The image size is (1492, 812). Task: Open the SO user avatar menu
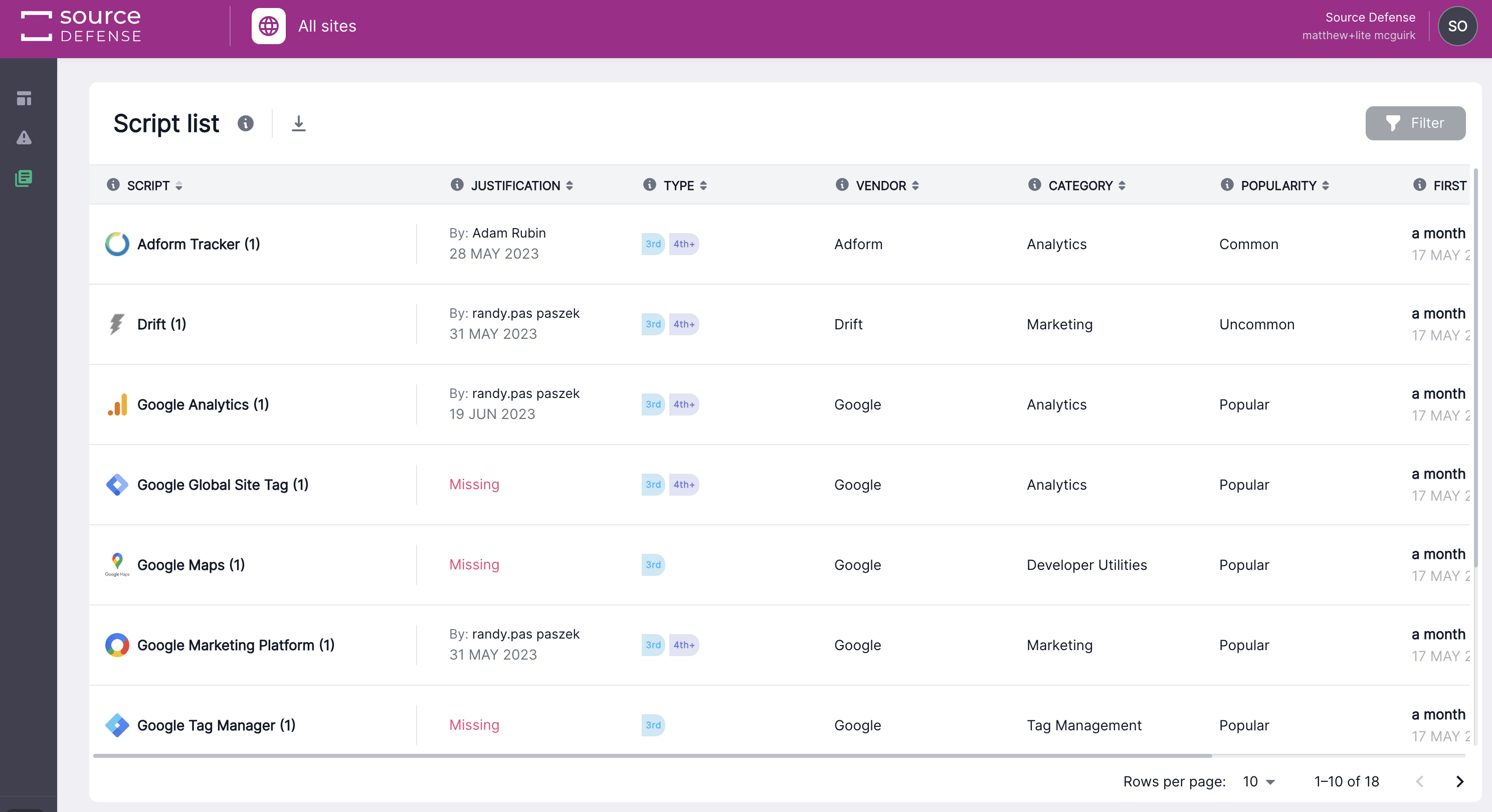[1457, 26]
